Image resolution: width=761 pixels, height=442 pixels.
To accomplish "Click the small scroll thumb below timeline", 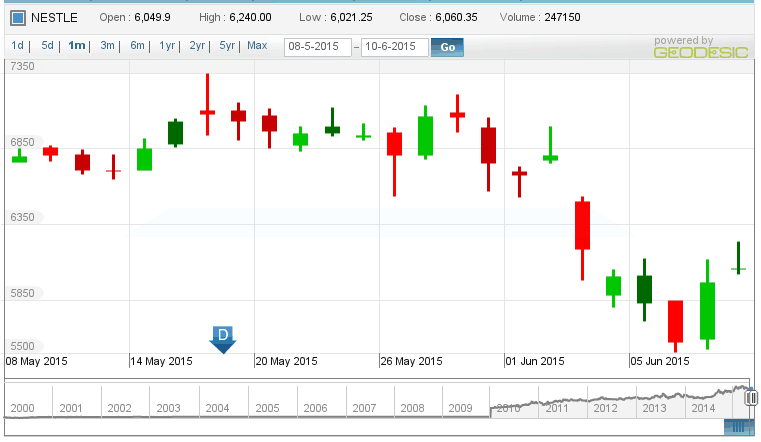I will click(739, 427).
